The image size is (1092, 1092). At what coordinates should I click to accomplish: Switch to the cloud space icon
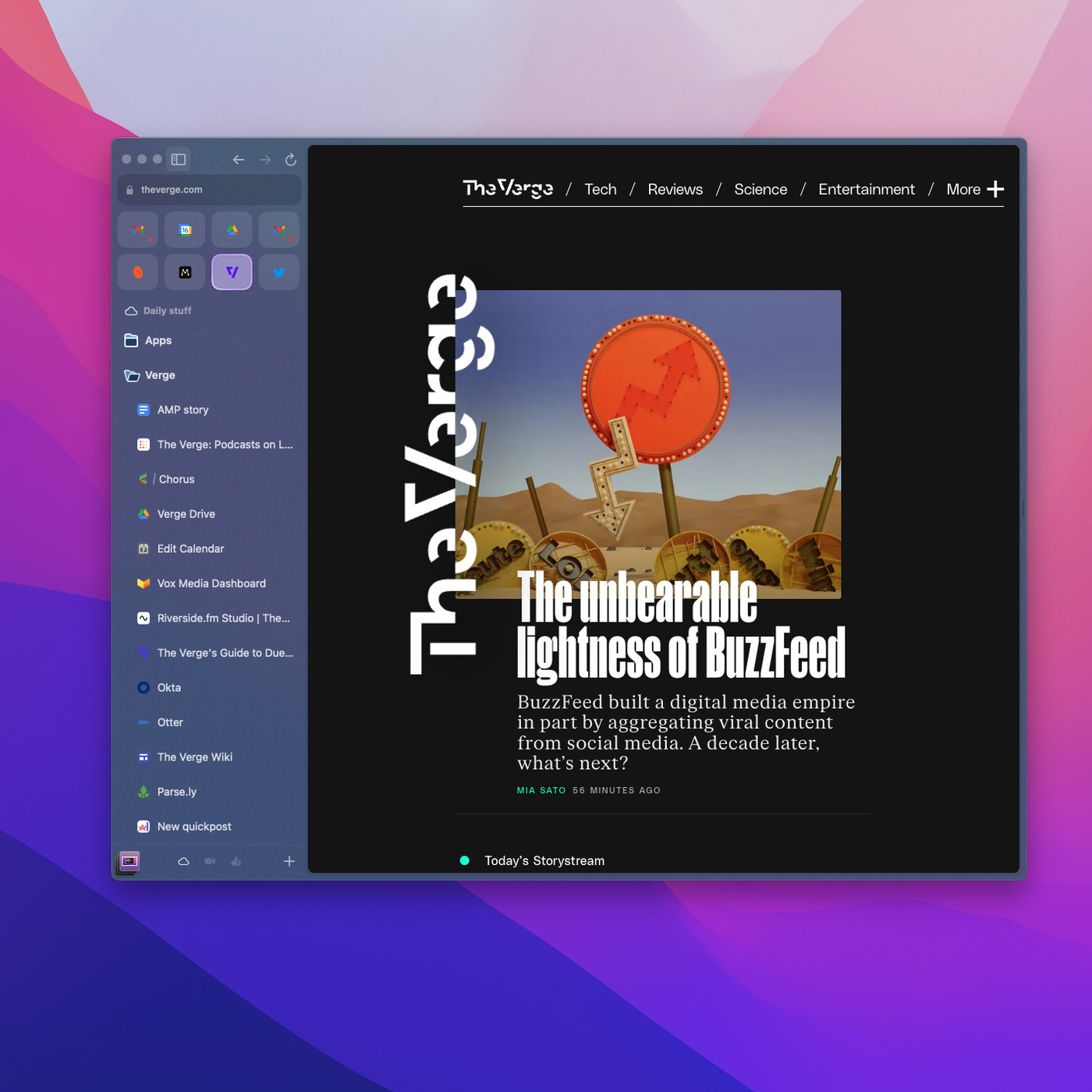click(x=183, y=861)
